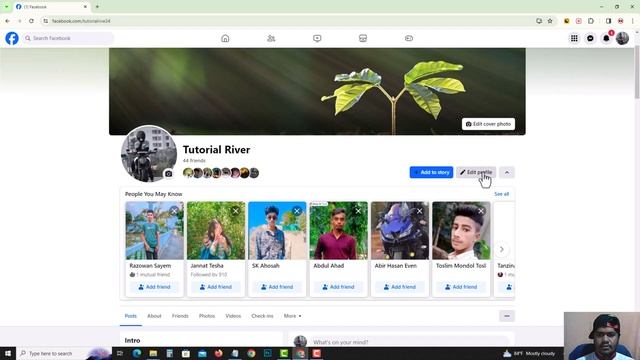640x360 pixels.
Task: Open the Tutorial River profile picture
Action: [149, 153]
